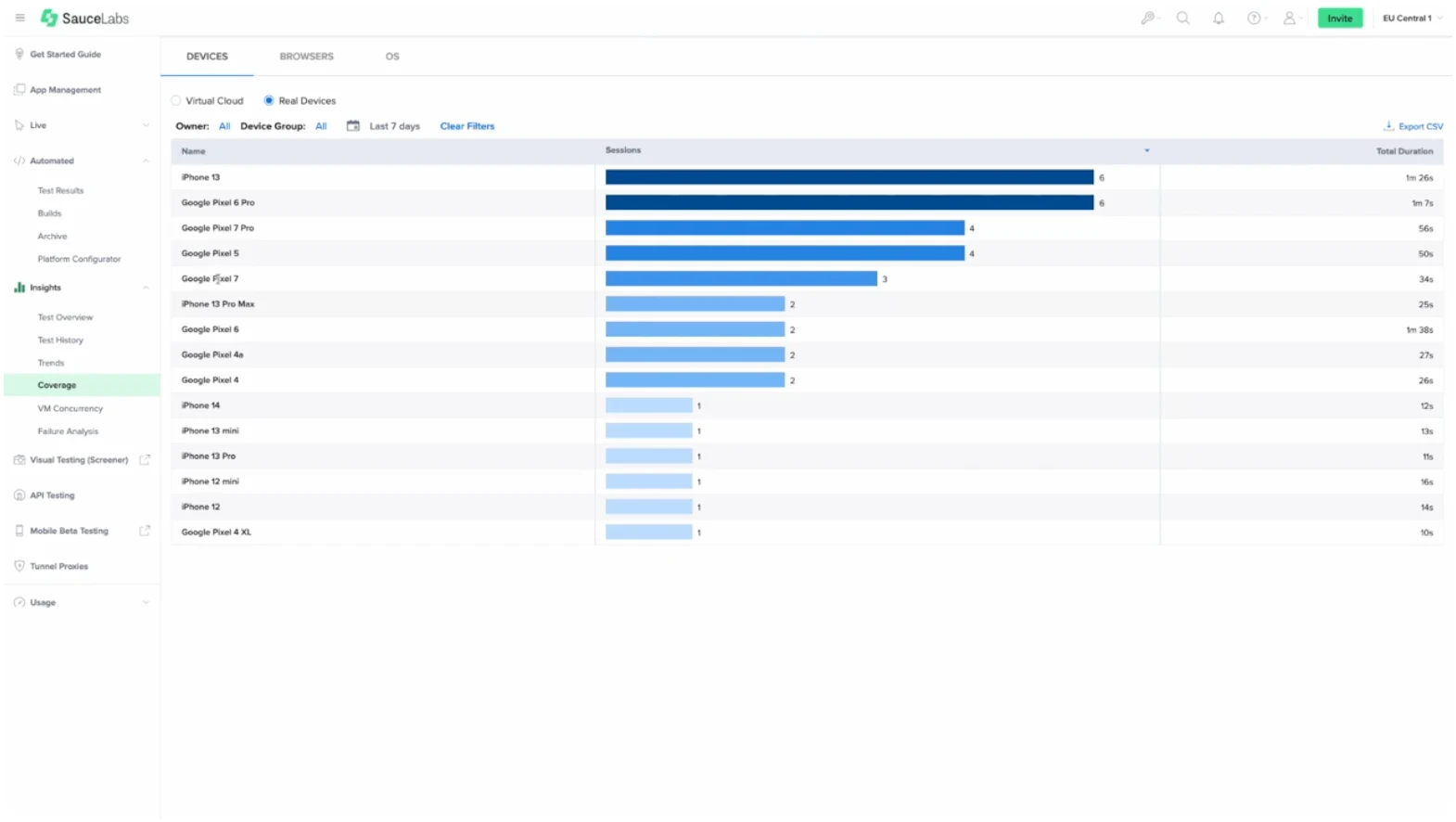Click the Tunnel Proxies shield icon
This screenshot has height=822, width=1456.
[x=19, y=566]
